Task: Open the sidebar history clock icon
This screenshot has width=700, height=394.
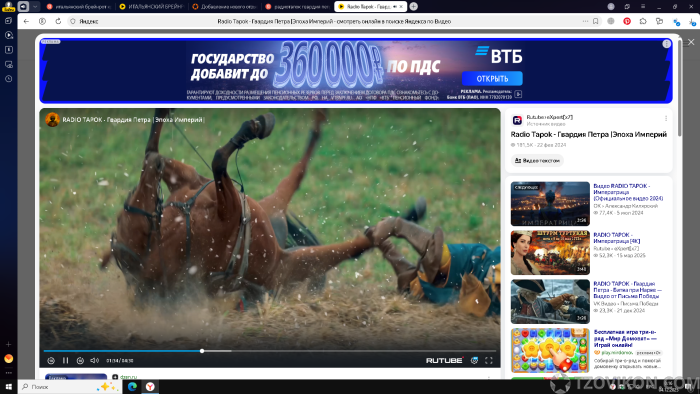Action: (8, 79)
